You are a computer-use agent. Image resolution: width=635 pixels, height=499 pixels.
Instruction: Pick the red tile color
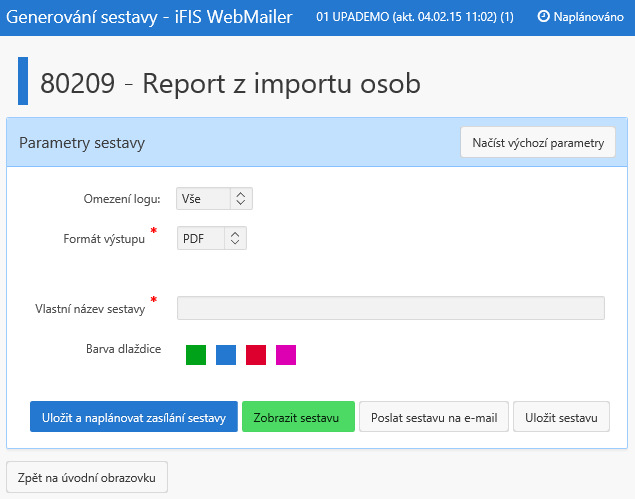pyautogui.click(x=256, y=355)
